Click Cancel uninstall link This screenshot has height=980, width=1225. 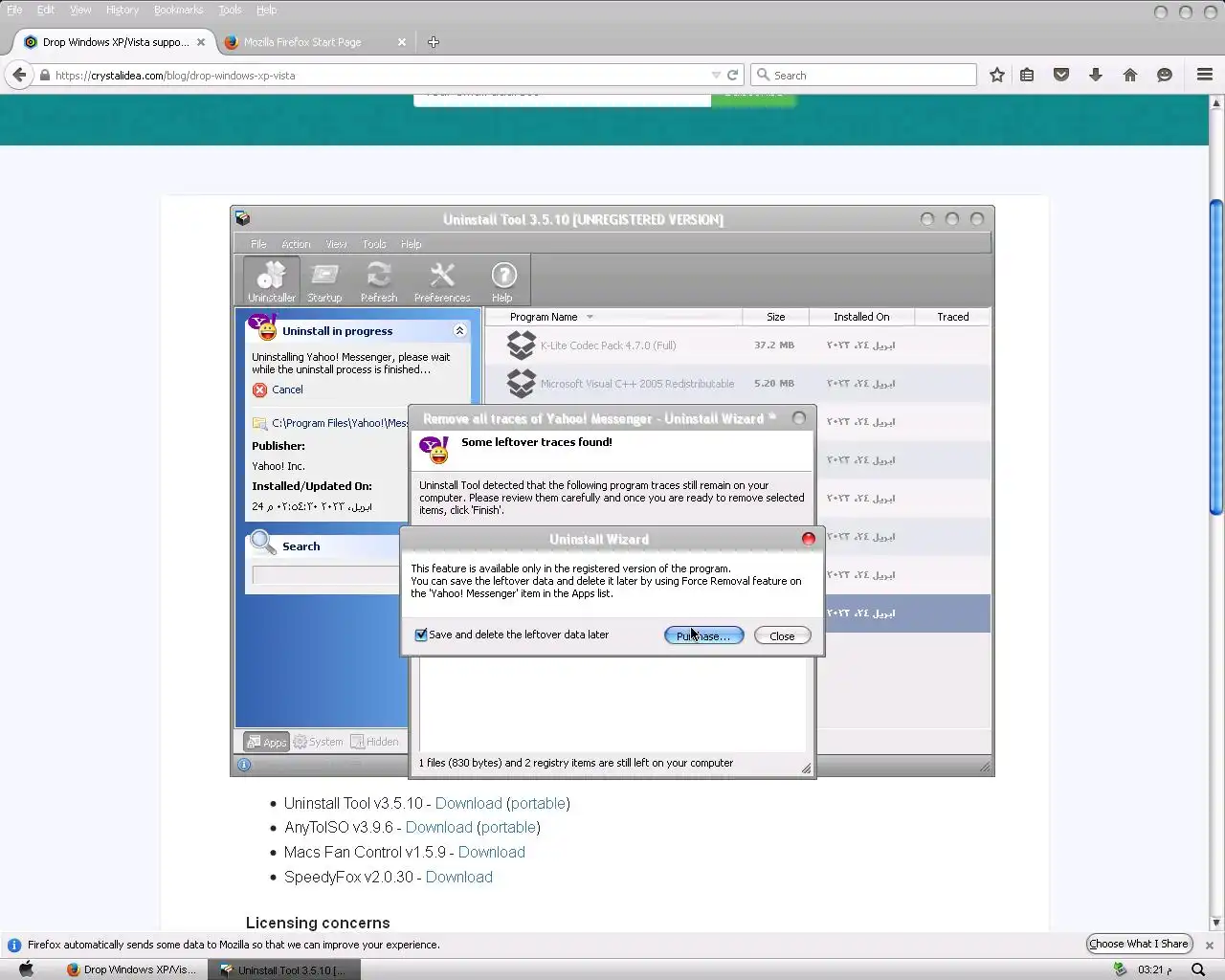(287, 390)
